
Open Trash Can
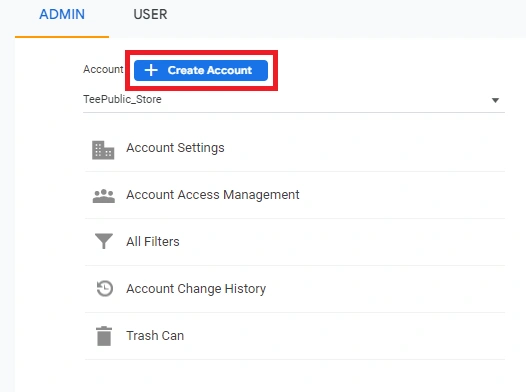pos(295,336)
